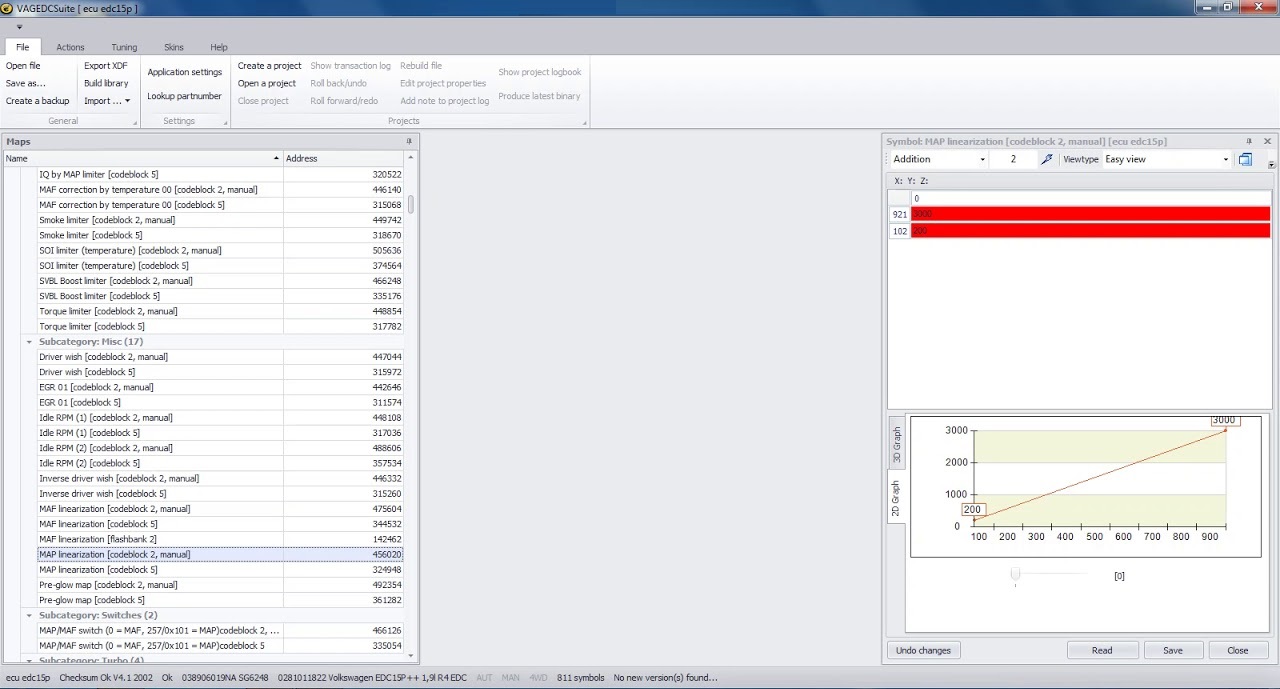
Task: Click Save as... in the ribbon
Action: click(x=26, y=83)
